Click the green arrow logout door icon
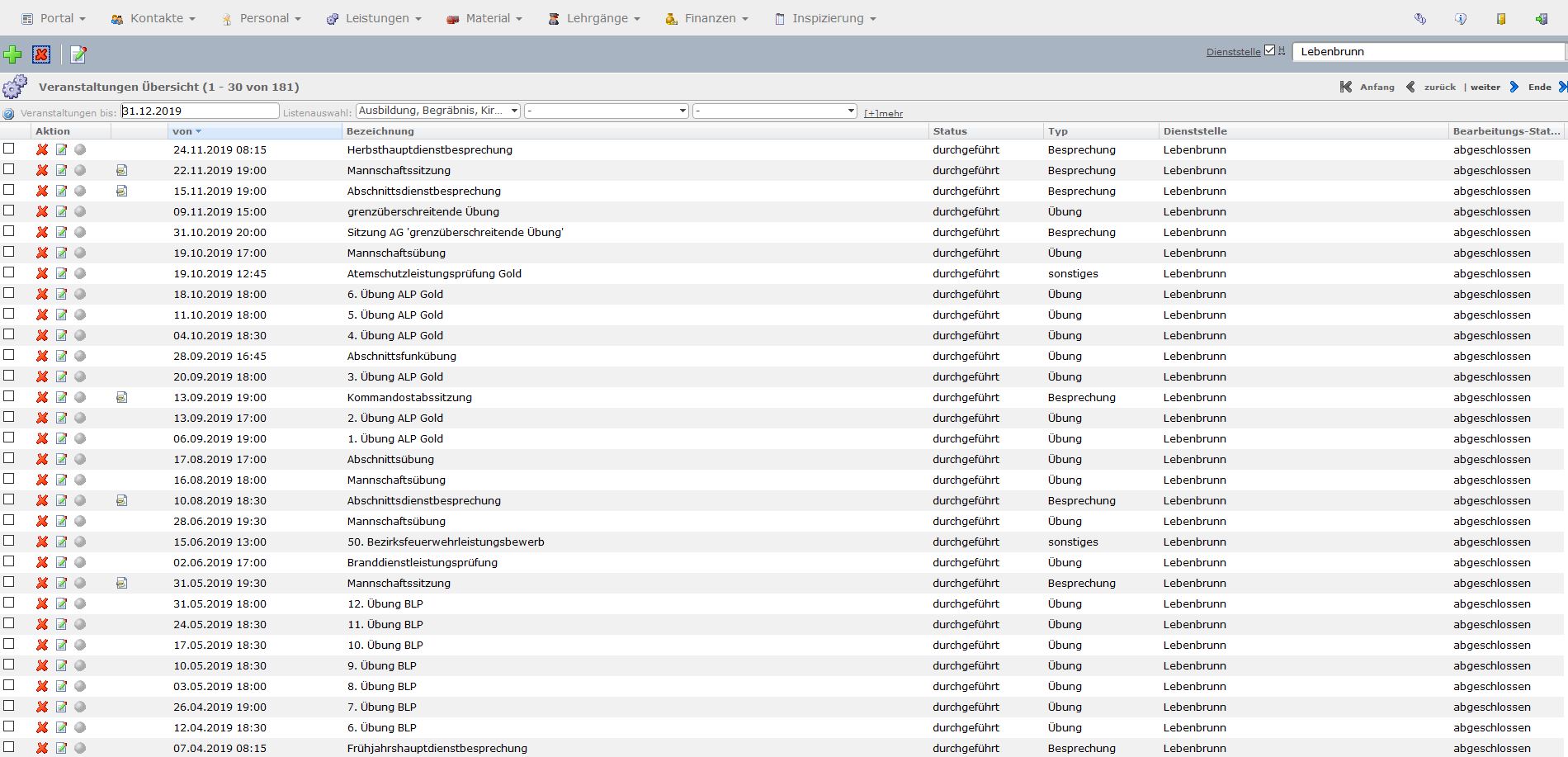 [x=1541, y=18]
